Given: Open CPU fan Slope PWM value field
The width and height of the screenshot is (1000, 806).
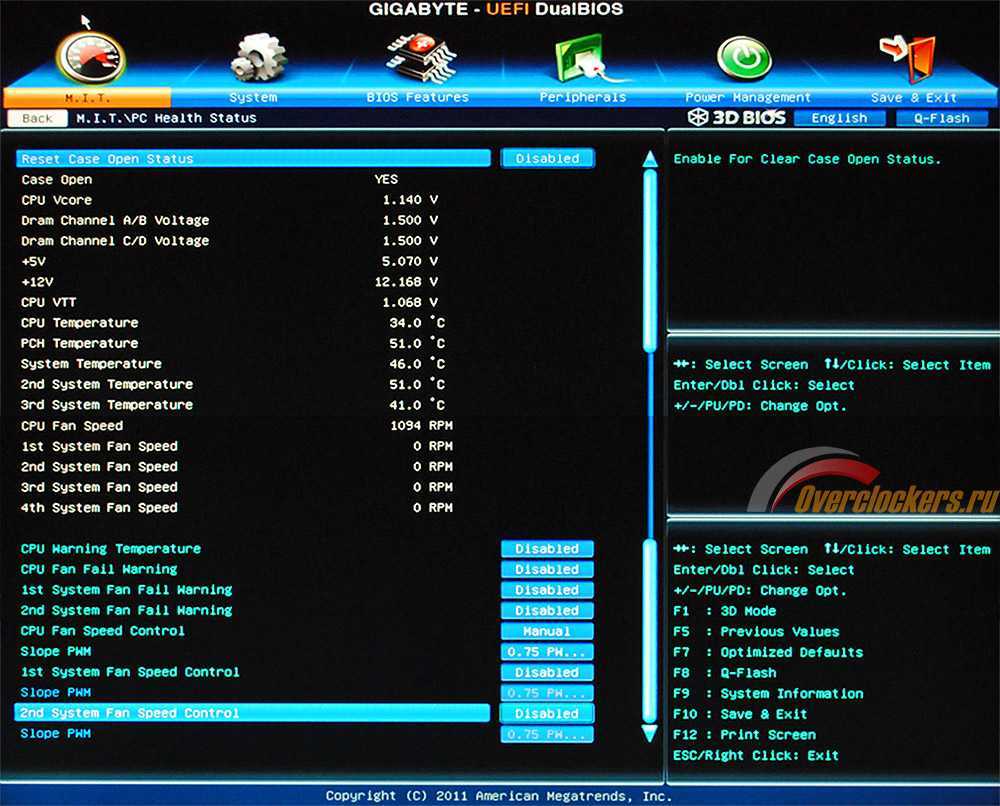Looking at the screenshot, I should [547, 652].
